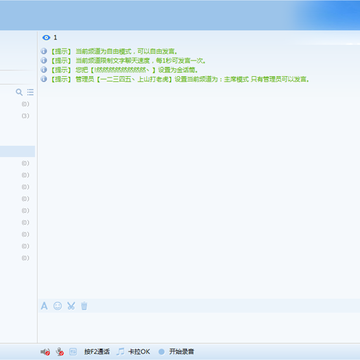360x360 pixels.
Task: Clear chat with the trash icon
Action: point(84,306)
